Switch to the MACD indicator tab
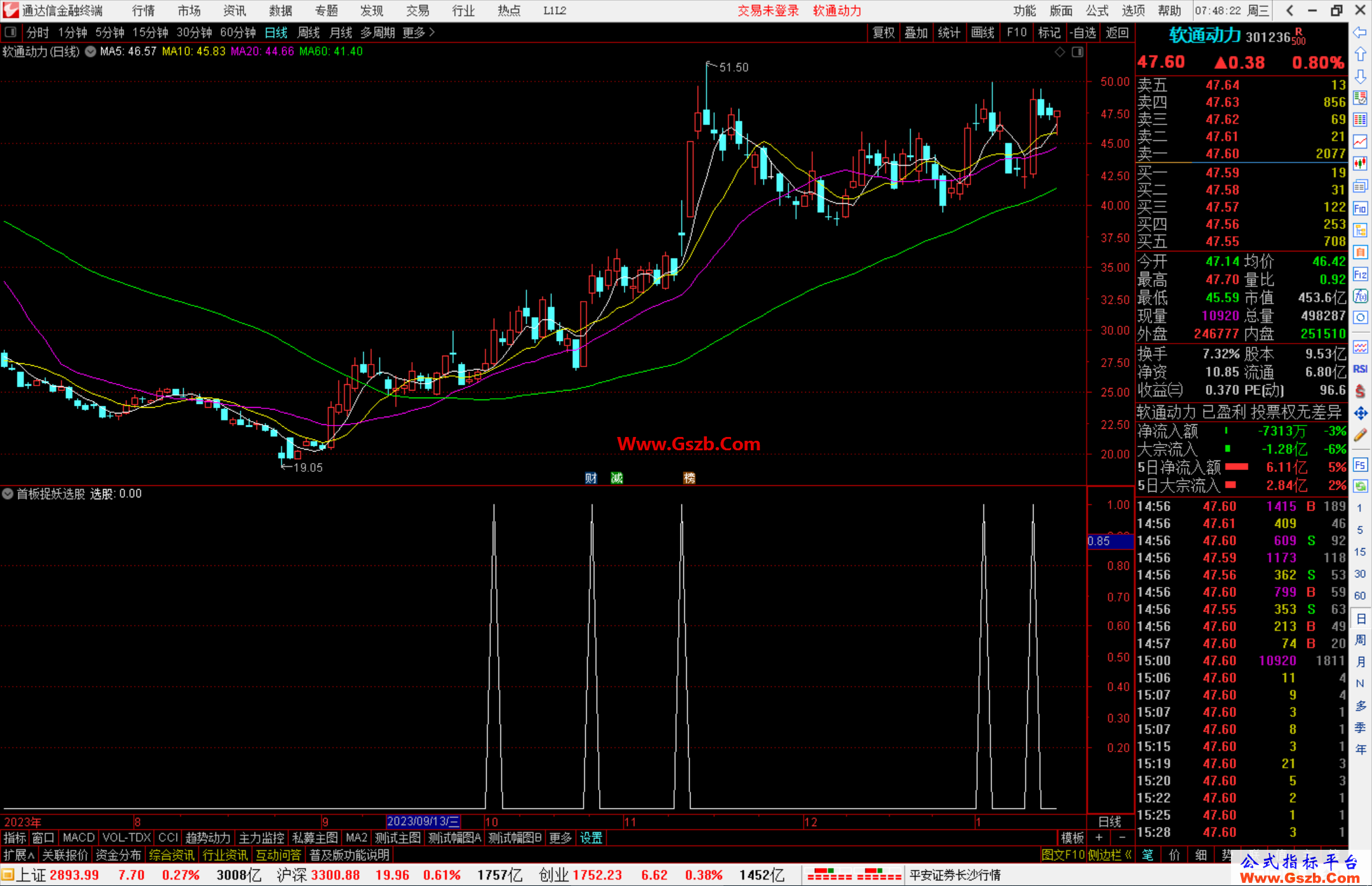Image resolution: width=1372 pixels, height=886 pixels. (x=78, y=838)
